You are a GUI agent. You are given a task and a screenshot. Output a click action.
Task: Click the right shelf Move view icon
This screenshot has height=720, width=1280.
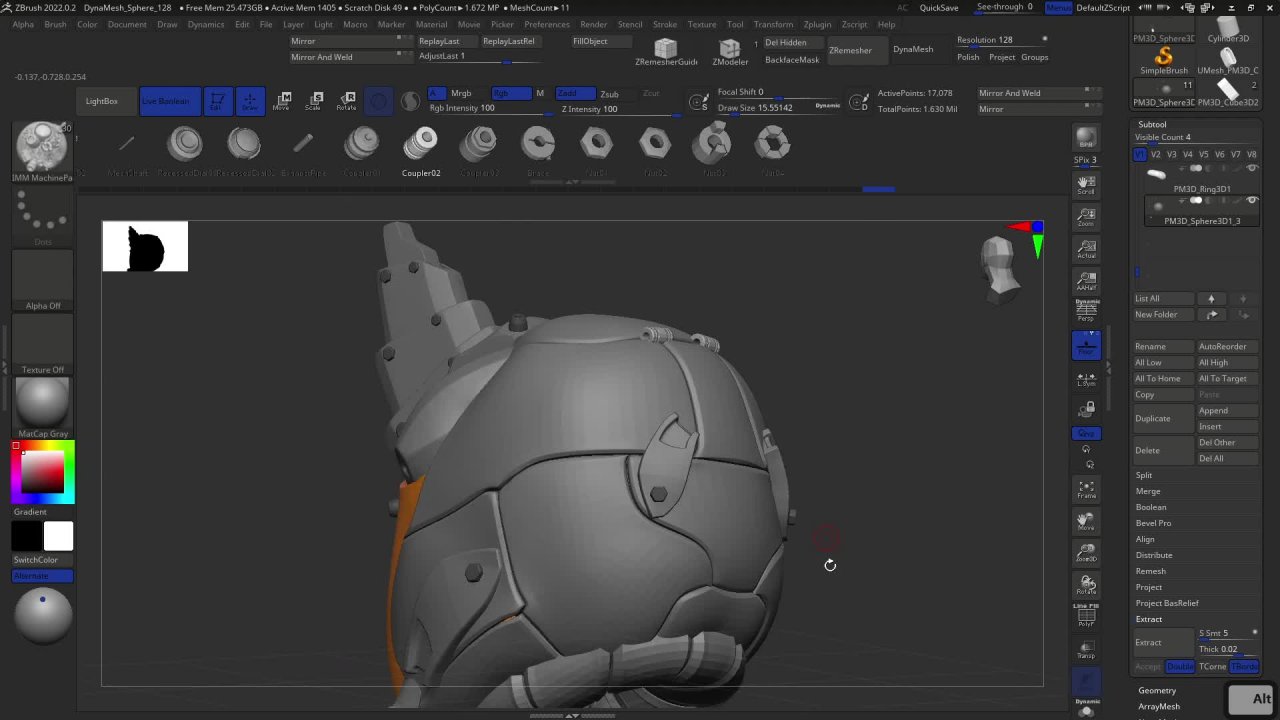click(1086, 521)
